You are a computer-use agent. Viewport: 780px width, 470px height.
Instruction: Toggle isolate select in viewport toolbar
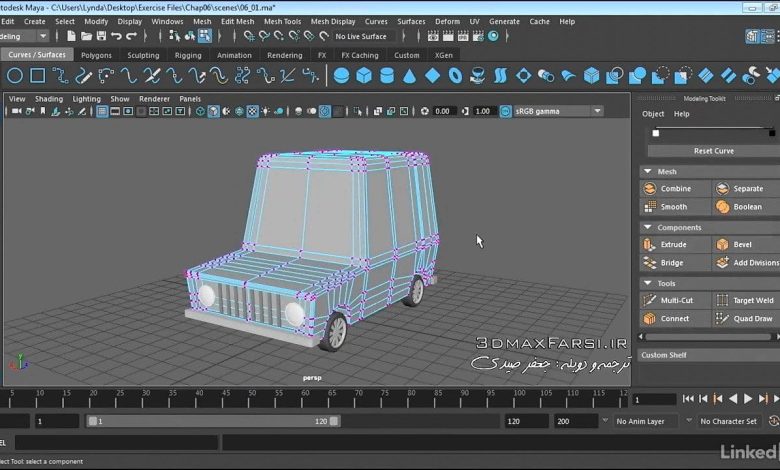(358, 111)
